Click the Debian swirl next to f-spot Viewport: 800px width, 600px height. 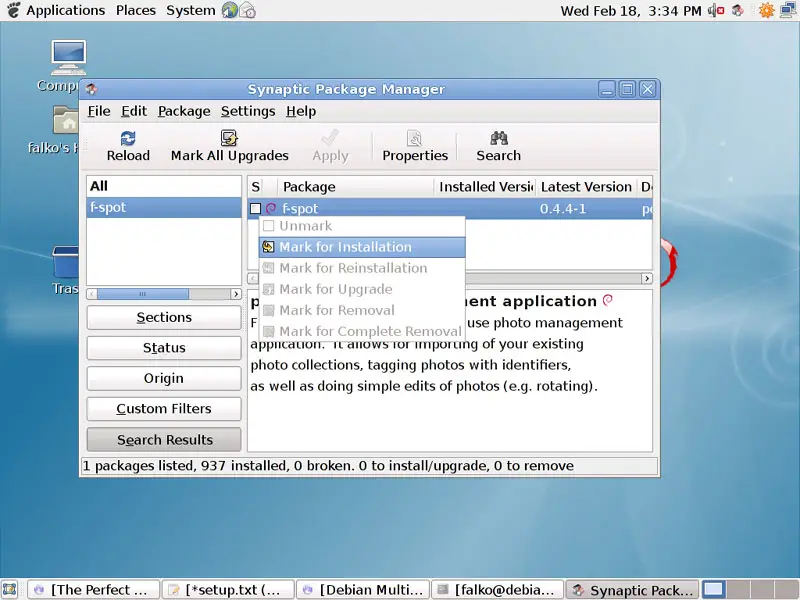[271, 208]
